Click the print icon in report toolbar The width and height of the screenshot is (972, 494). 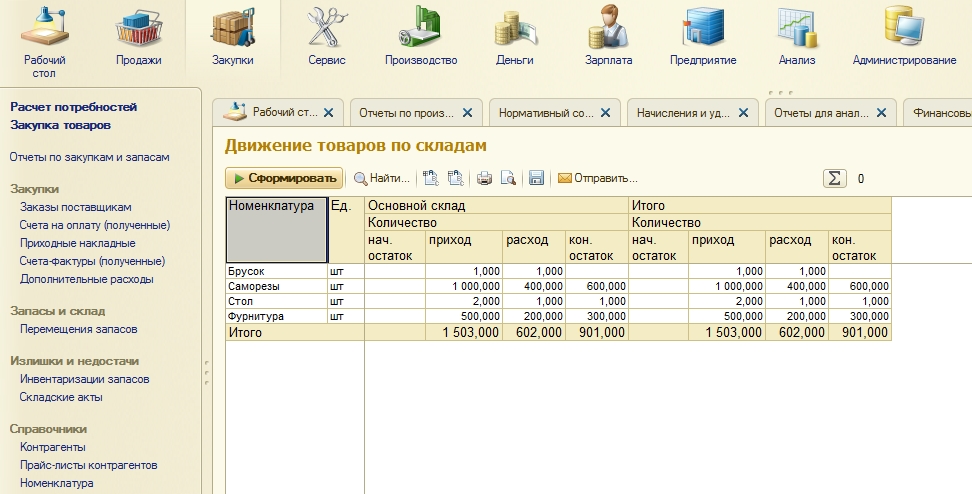(484, 179)
